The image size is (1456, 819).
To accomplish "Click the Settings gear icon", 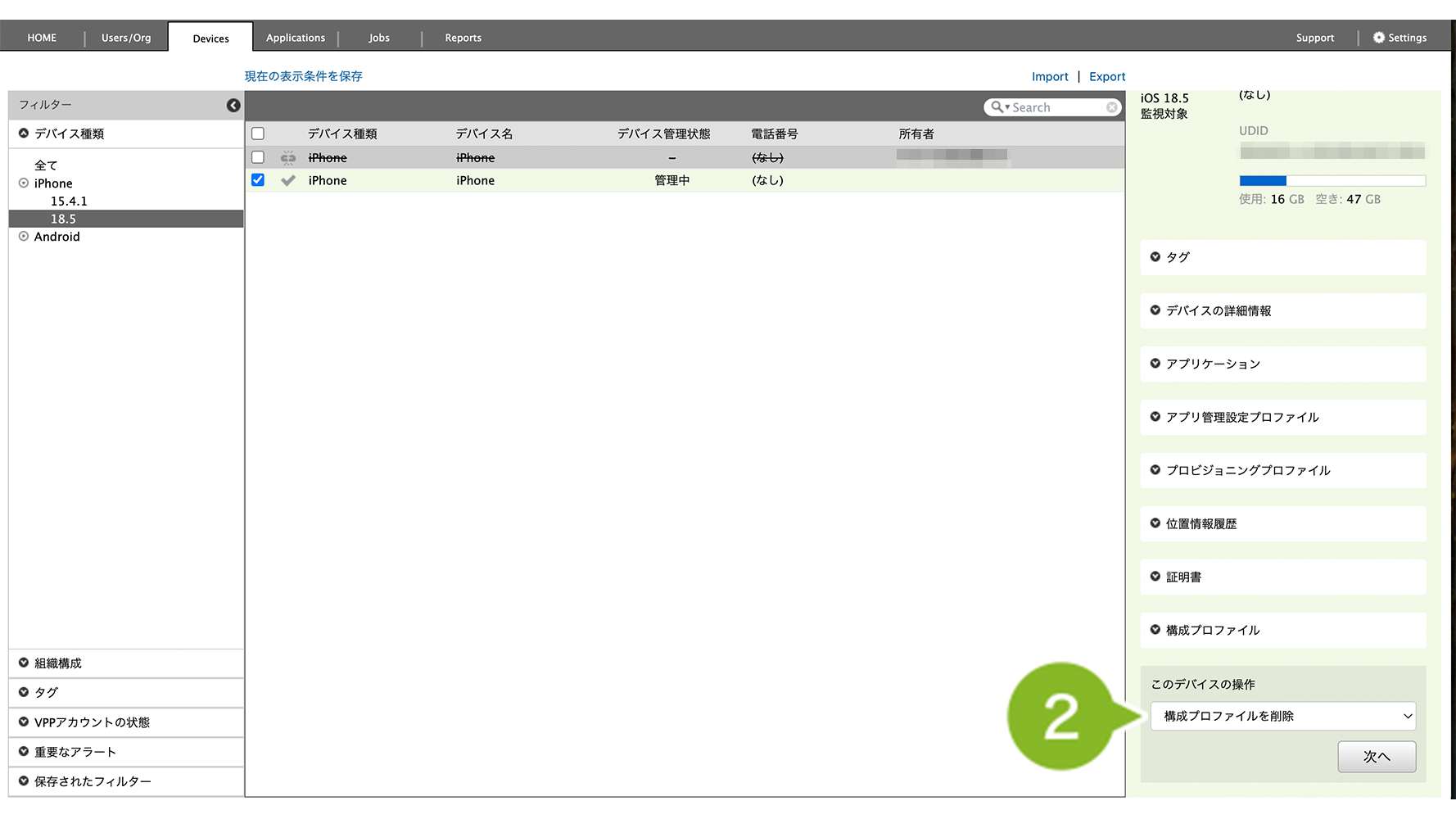I will 1379,38.
